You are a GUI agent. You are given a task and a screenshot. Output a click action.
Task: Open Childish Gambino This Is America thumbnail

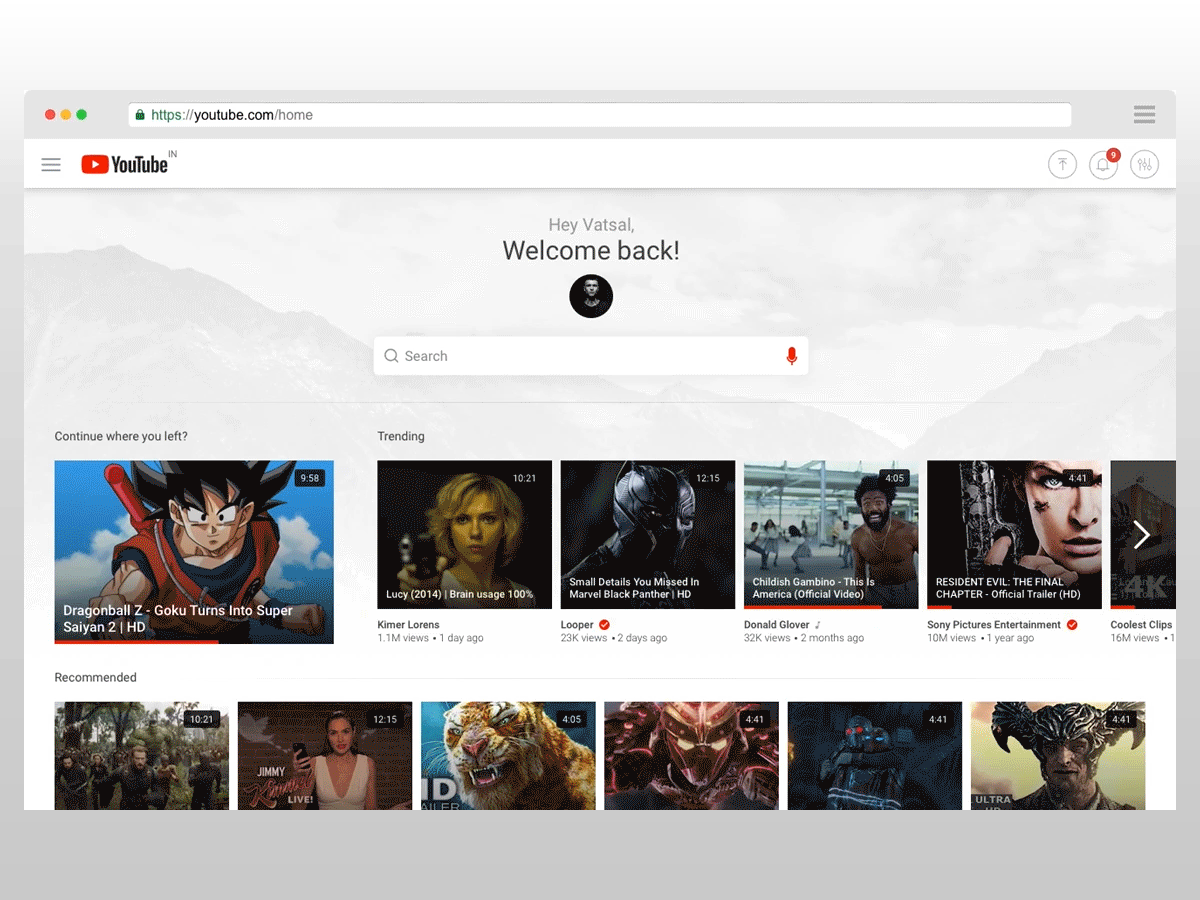coord(831,535)
